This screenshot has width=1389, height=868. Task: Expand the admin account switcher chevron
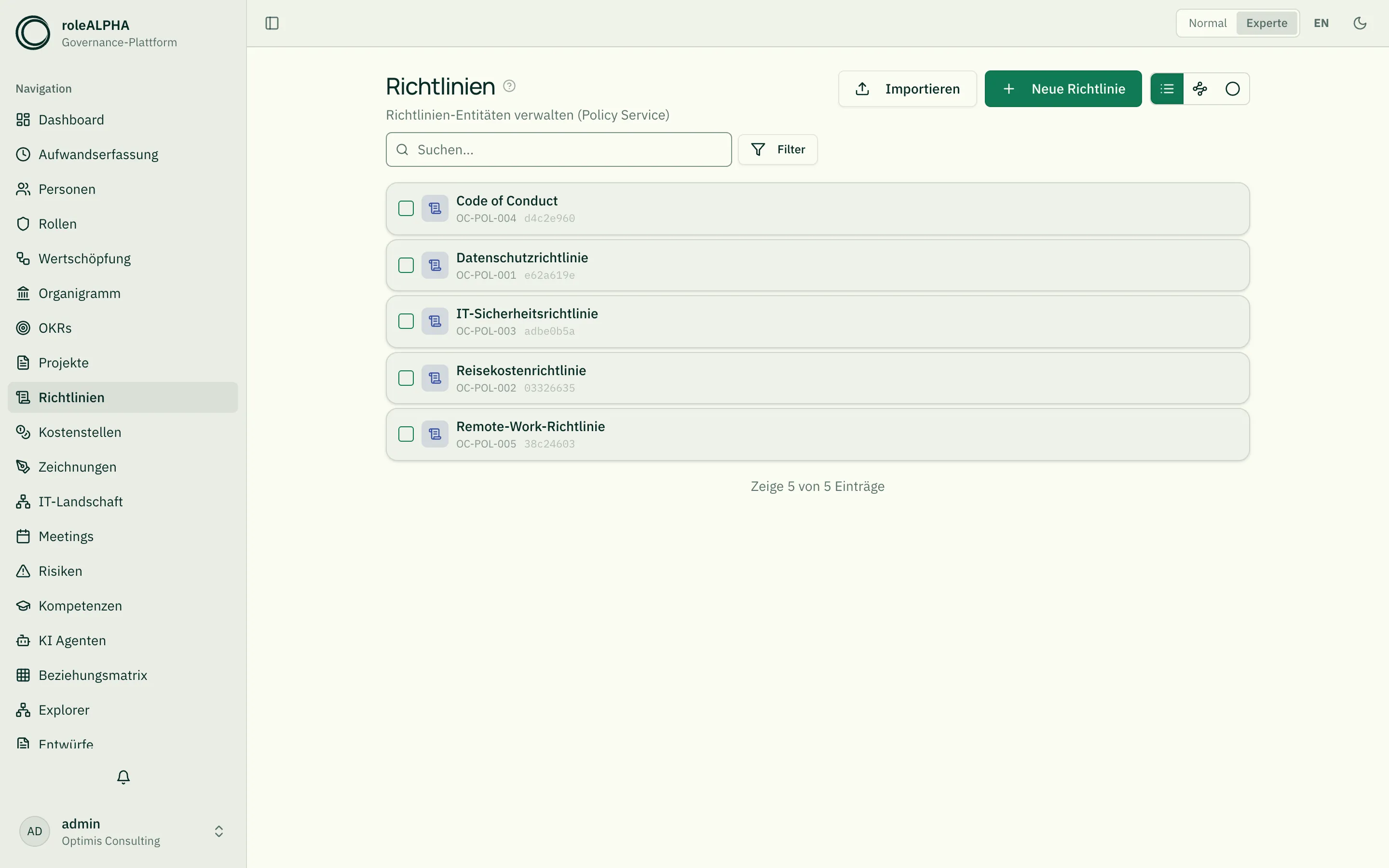[218, 831]
